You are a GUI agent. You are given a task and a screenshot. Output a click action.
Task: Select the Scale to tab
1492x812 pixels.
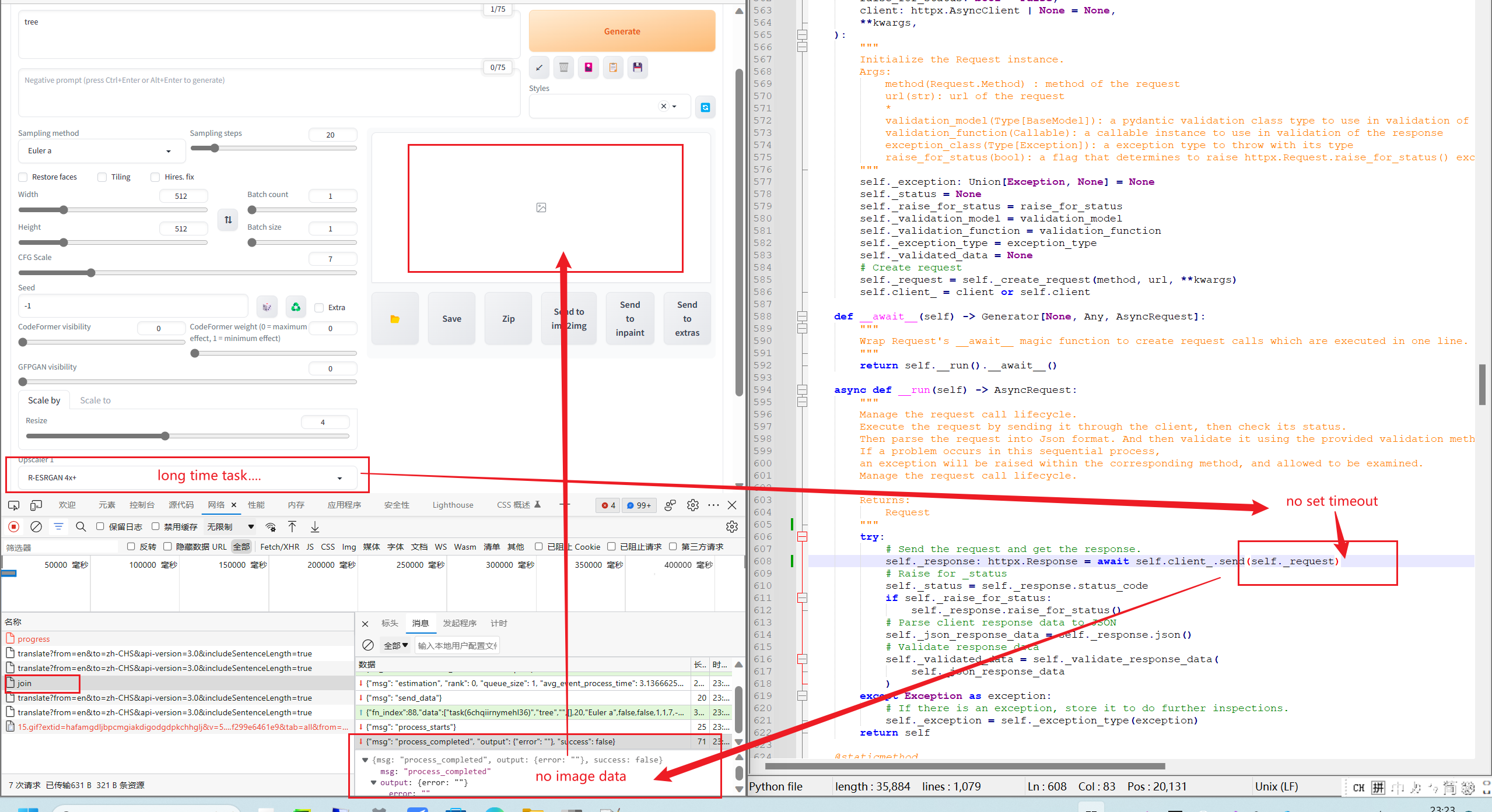[x=95, y=400]
